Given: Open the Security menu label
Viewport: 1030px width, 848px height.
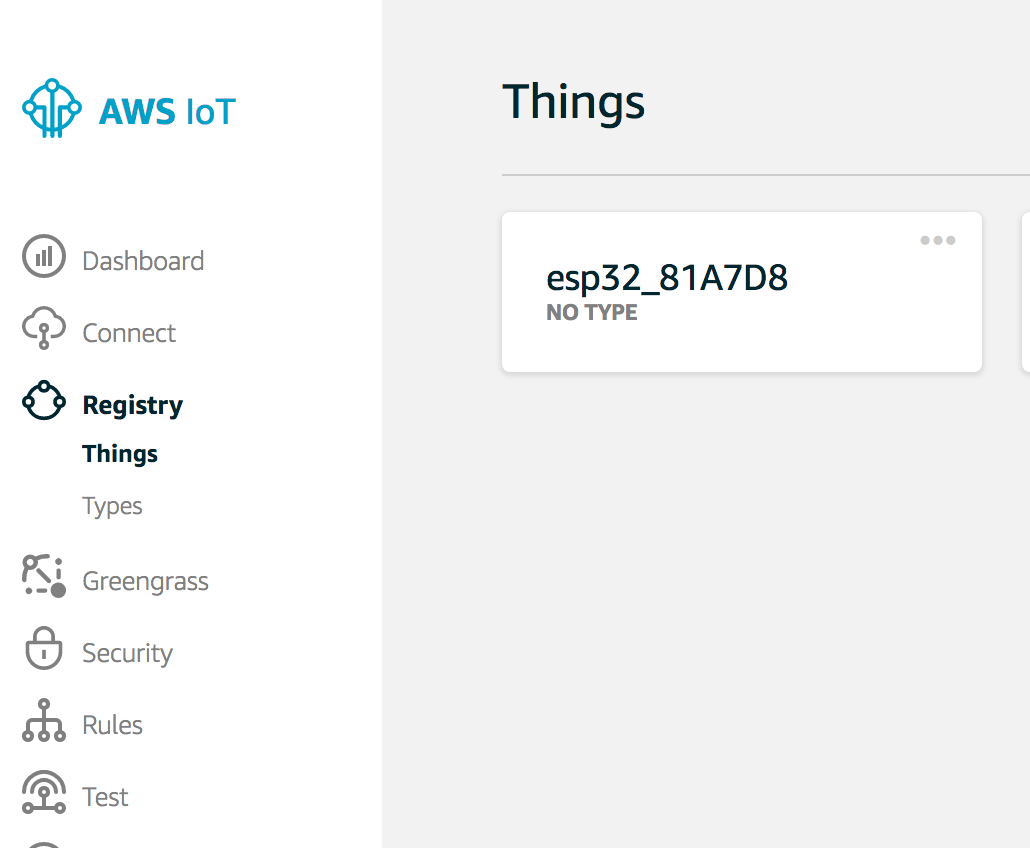Looking at the screenshot, I should point(127,654).
